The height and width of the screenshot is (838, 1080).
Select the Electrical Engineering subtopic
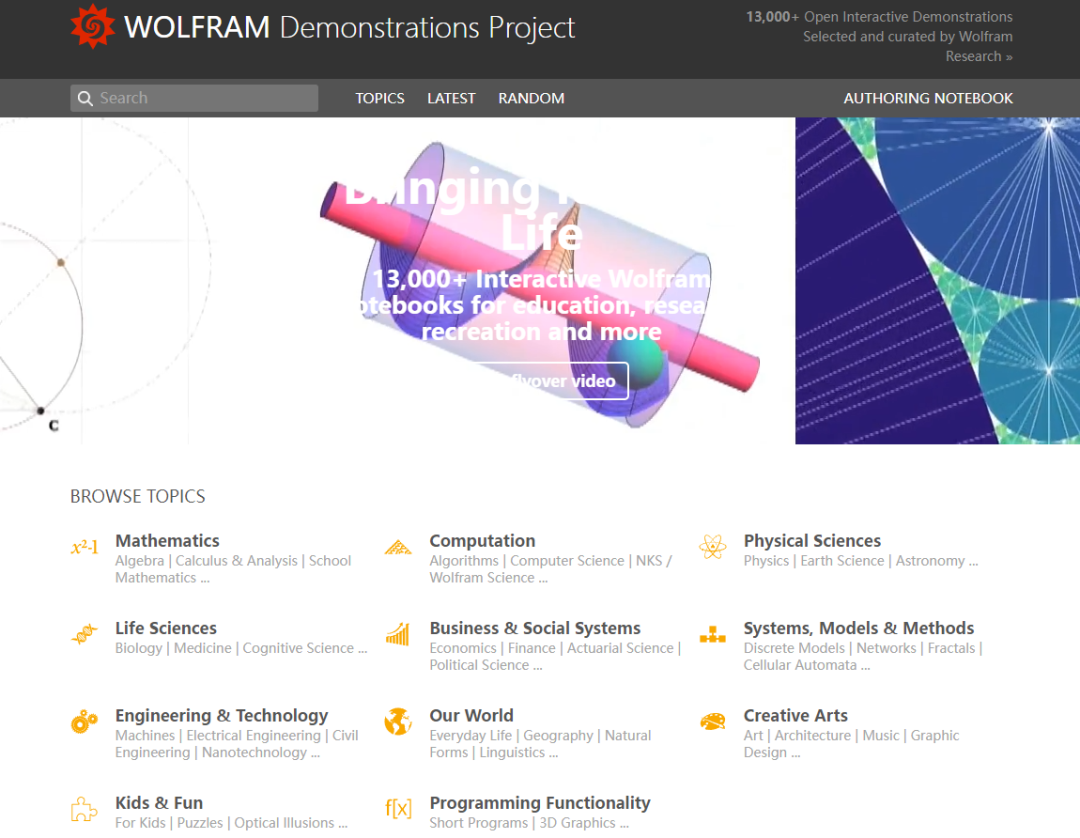253,735
